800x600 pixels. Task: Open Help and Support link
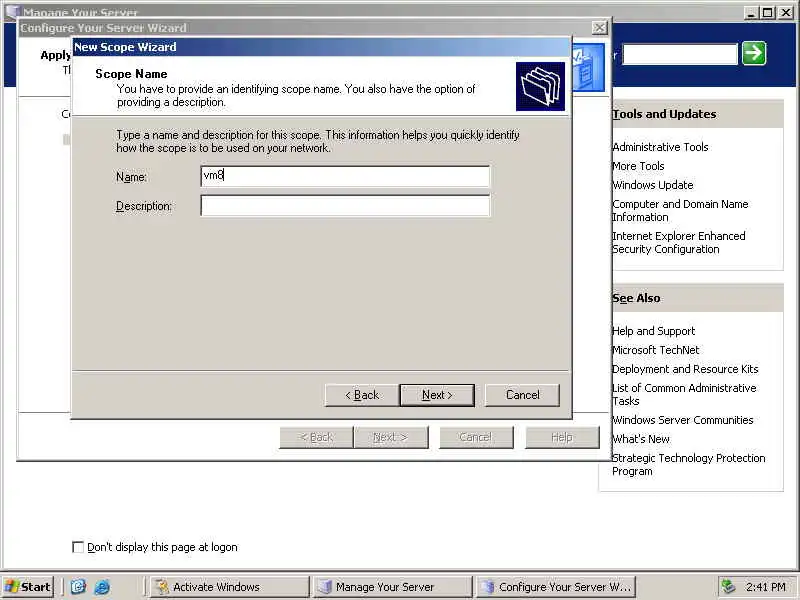654,331
